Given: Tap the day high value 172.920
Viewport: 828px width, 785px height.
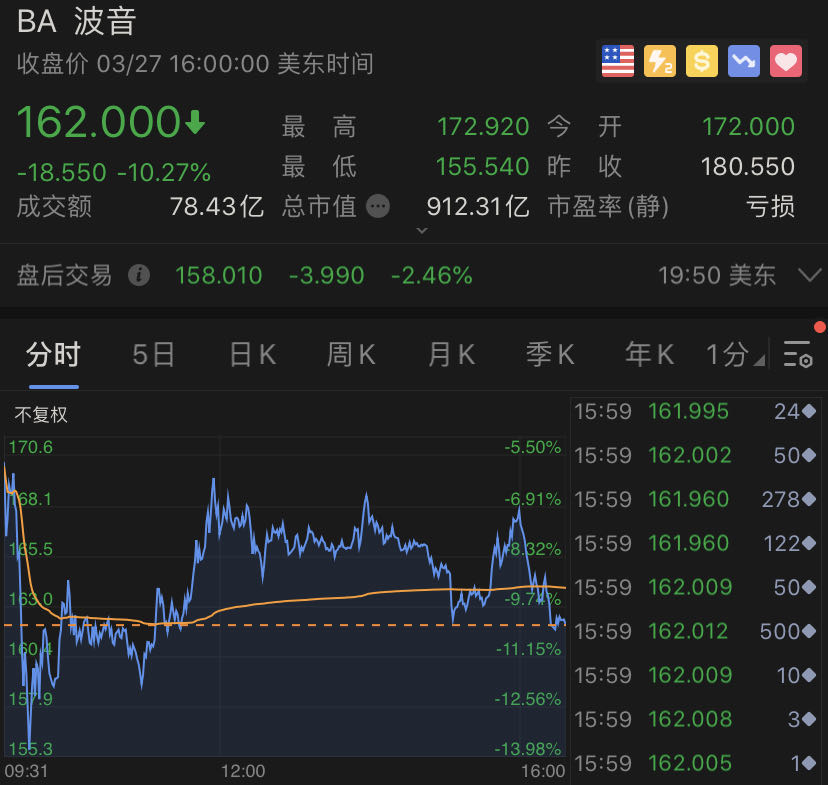Looking at the screenshot, I should point(483,127).
